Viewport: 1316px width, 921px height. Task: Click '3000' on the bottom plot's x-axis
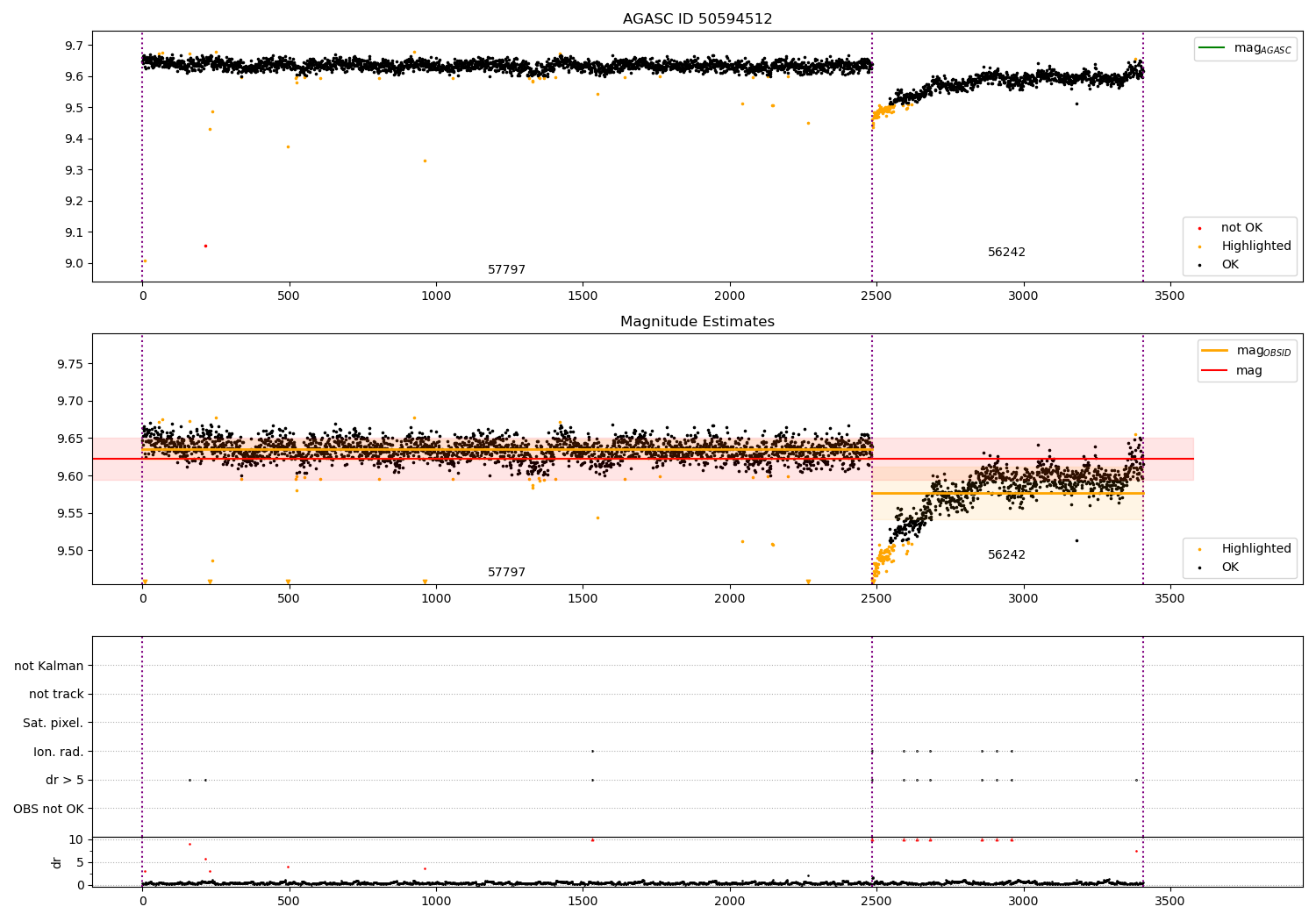(x=1023, y=902)
